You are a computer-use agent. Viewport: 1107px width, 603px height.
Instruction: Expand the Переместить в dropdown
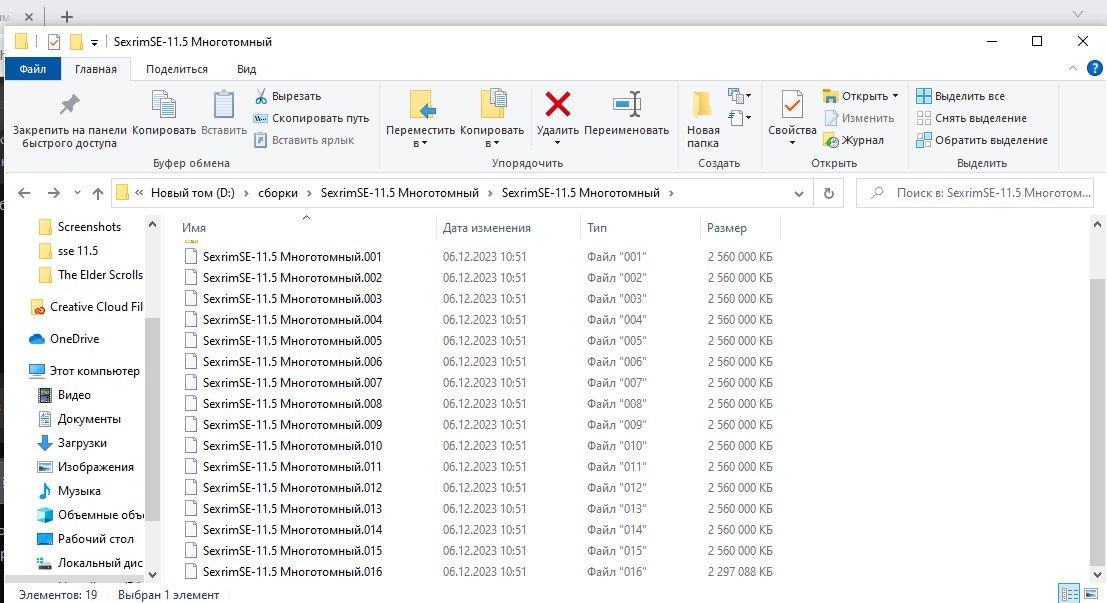pyautogui.click(x=420, y=143)
